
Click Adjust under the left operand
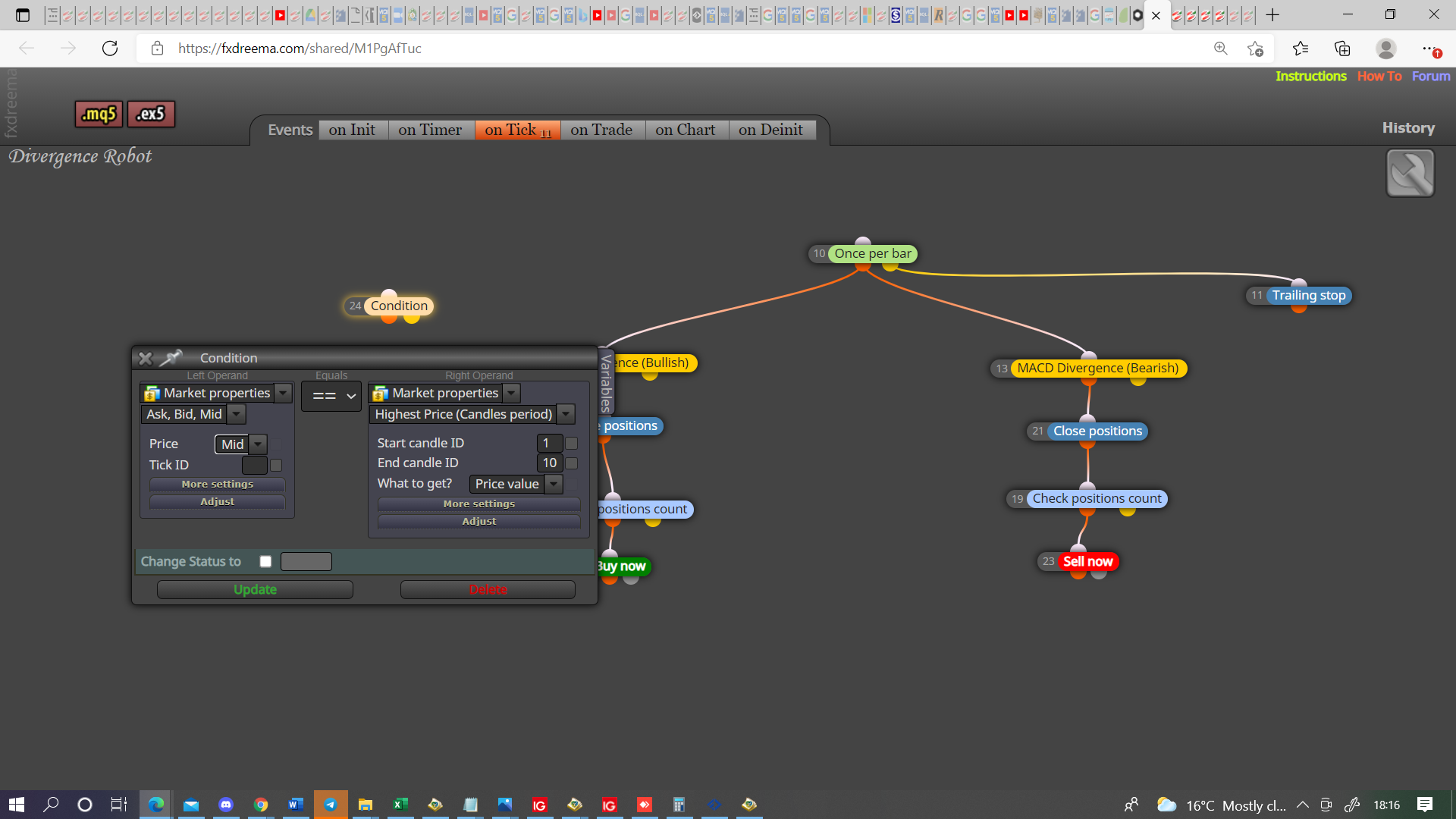[x=217, y=501]
